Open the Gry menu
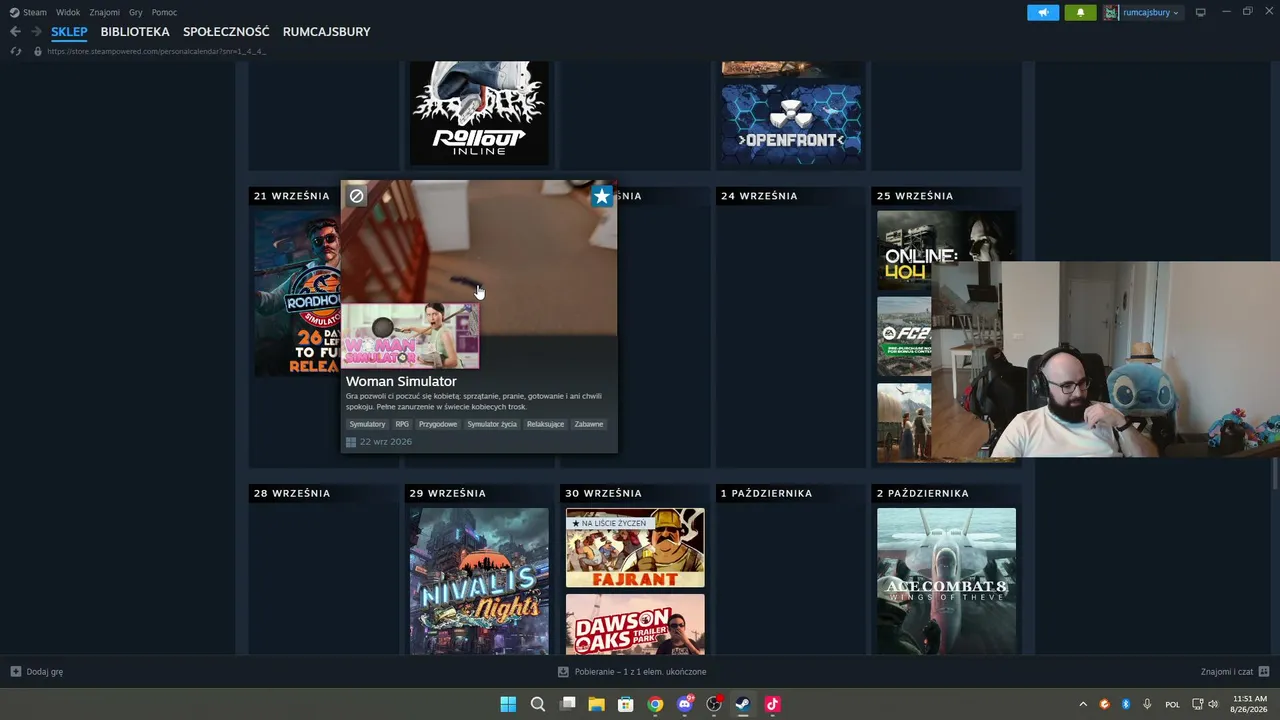 136,12
